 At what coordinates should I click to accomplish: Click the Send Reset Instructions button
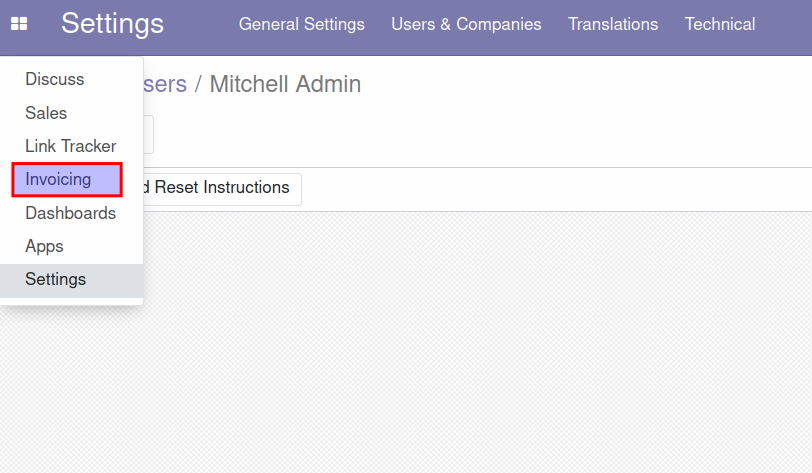222,189
